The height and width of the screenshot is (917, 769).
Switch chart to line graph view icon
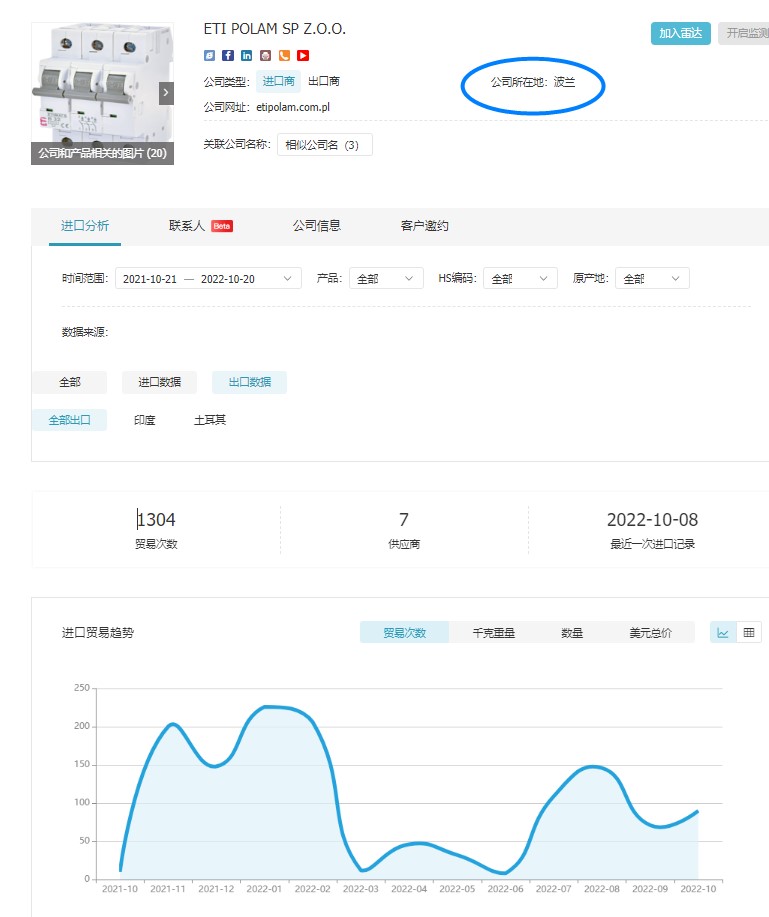point(723,632)
